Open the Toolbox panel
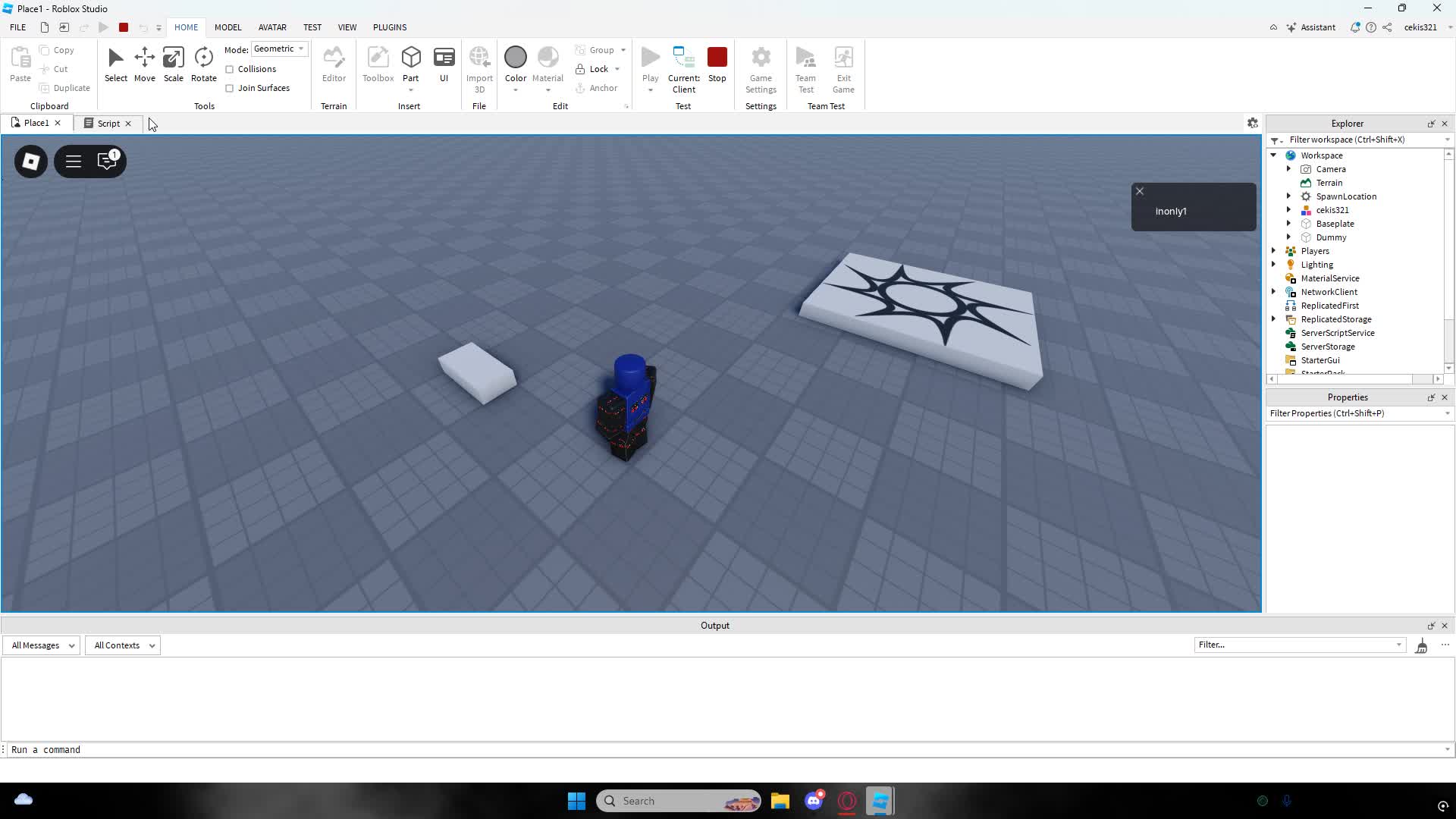Viewport: 1456px width, 819px height. pyautogui.click(x=378, y=64)
